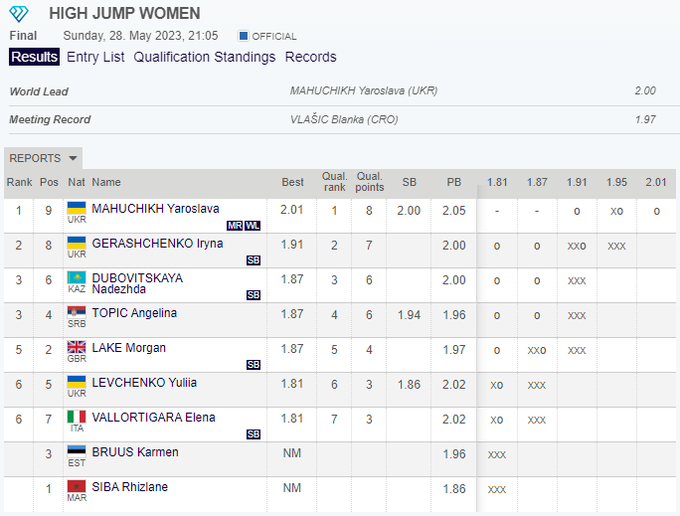This screenshot has width=680, height=516.
Task: Click the SB badge on Gerashchenko's row
Action: [253, 260]
